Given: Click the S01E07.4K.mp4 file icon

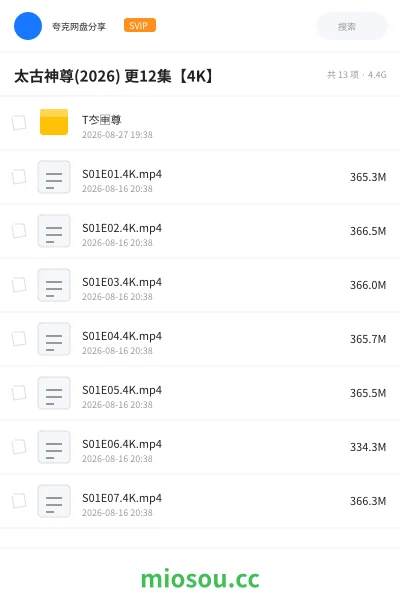Looking at the screenshot, I should (54, 501).
